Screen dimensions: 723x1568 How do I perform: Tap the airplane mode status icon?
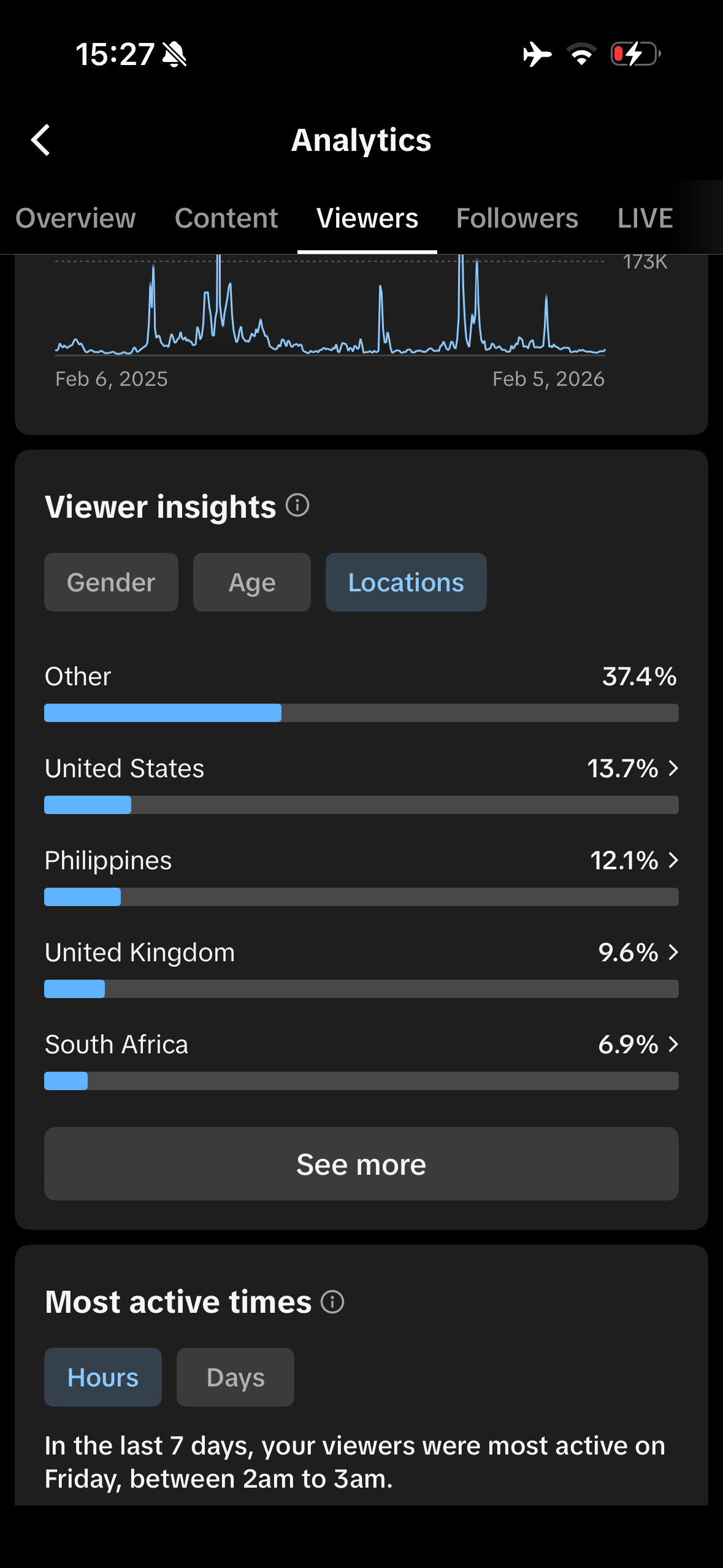click(537, 54)
